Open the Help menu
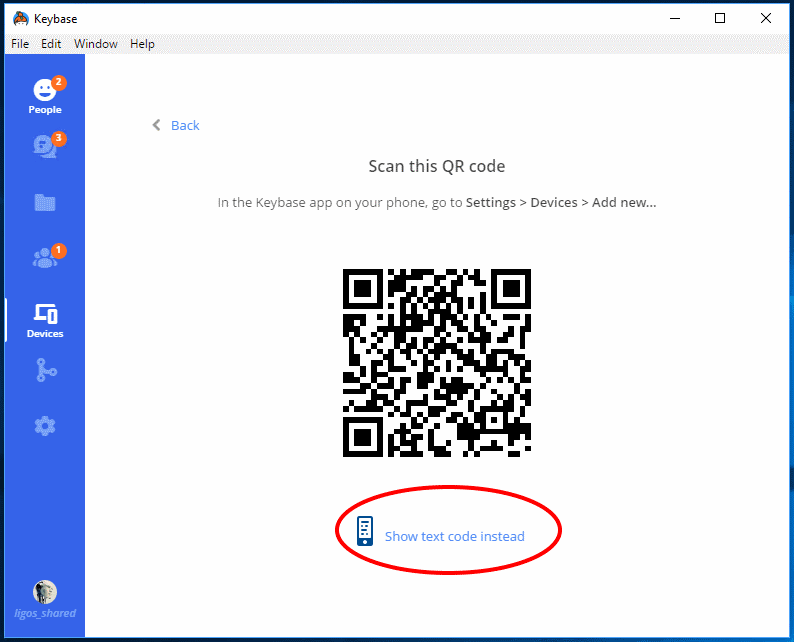794x642 pixels. click(142, 44)
